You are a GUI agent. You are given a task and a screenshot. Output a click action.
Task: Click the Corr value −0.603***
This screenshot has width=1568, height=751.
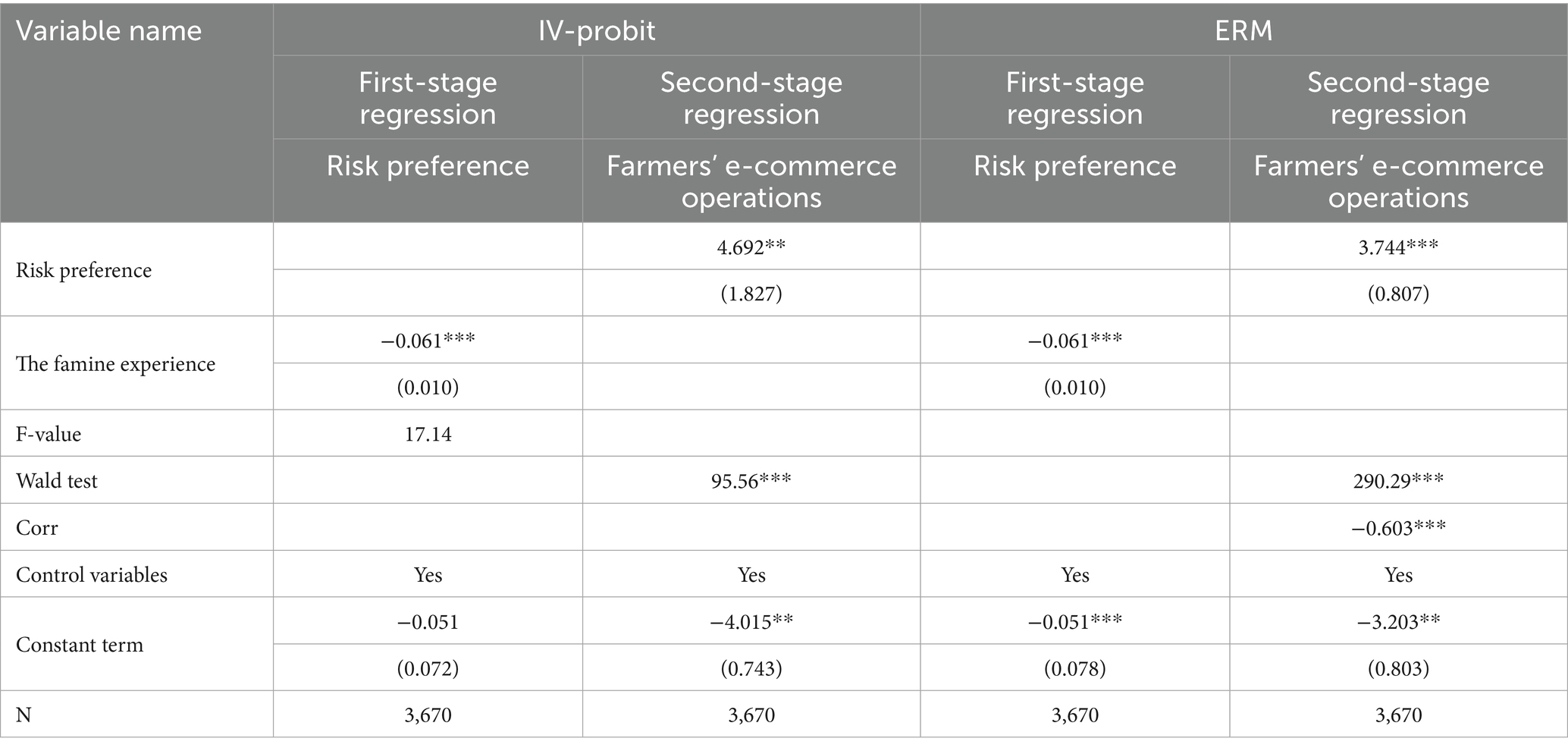pyautogui.click(x=1398, y=528)
